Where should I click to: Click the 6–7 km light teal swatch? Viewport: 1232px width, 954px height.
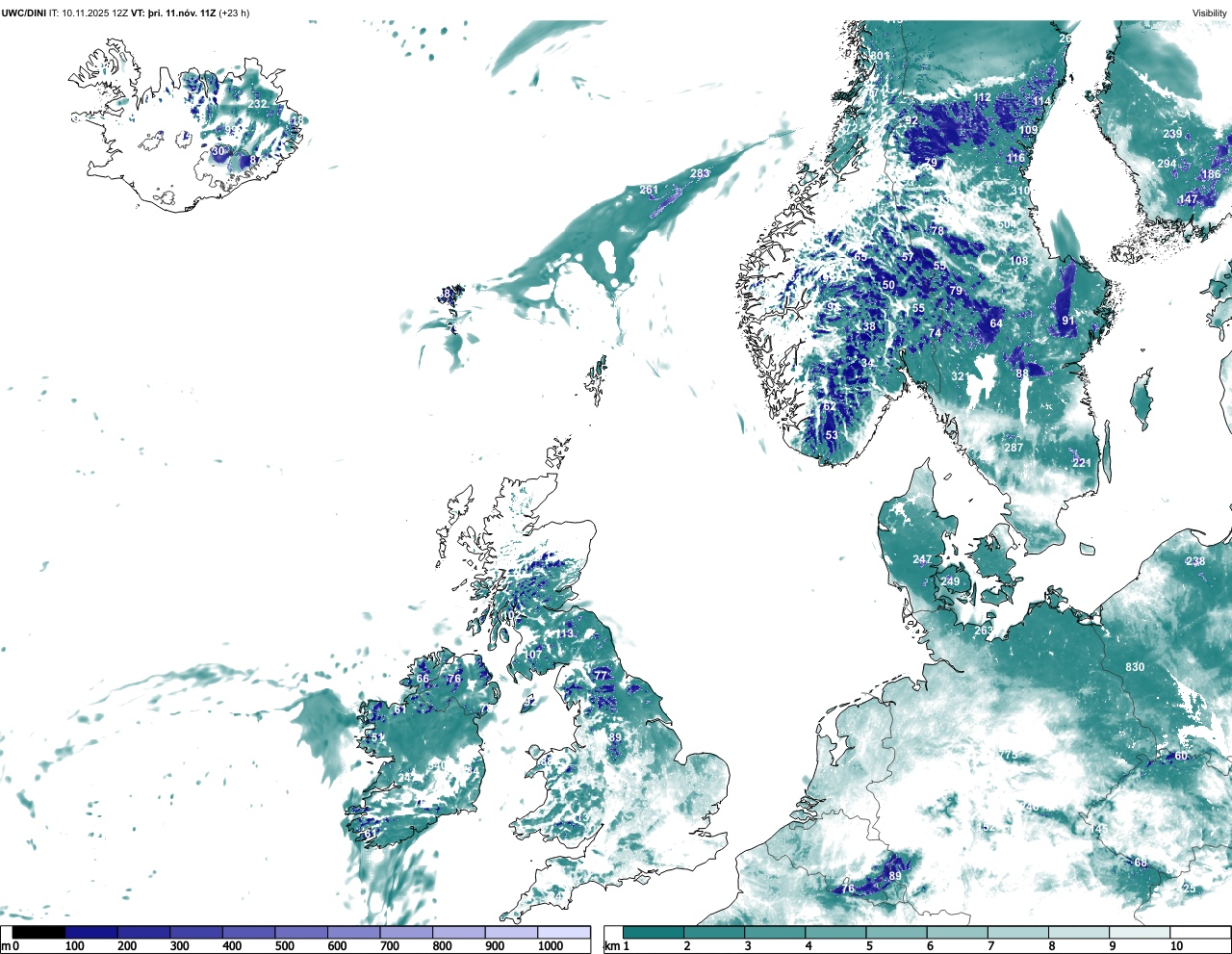click(957, 933)
